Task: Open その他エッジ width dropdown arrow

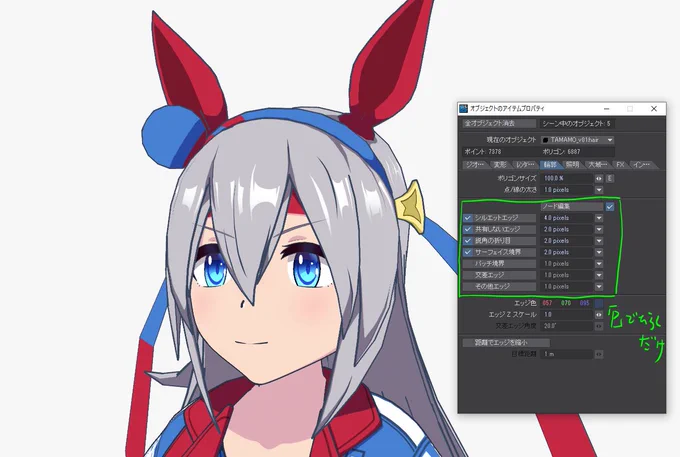Action: coord(599,287)
